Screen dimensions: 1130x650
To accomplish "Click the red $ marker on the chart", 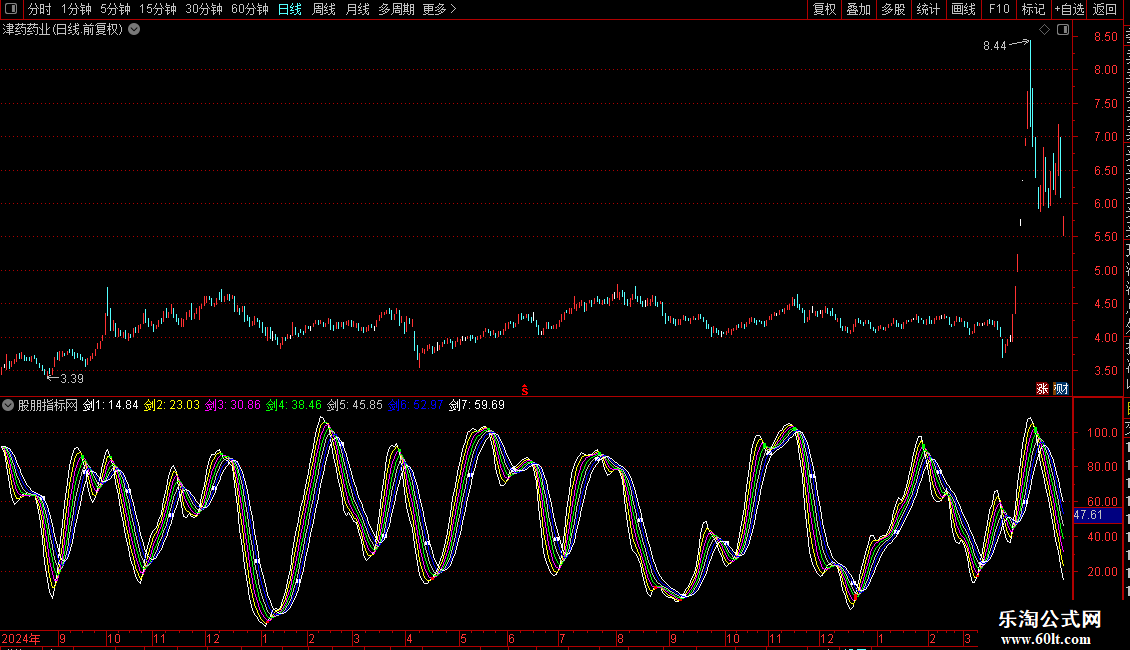I will 525,390.
